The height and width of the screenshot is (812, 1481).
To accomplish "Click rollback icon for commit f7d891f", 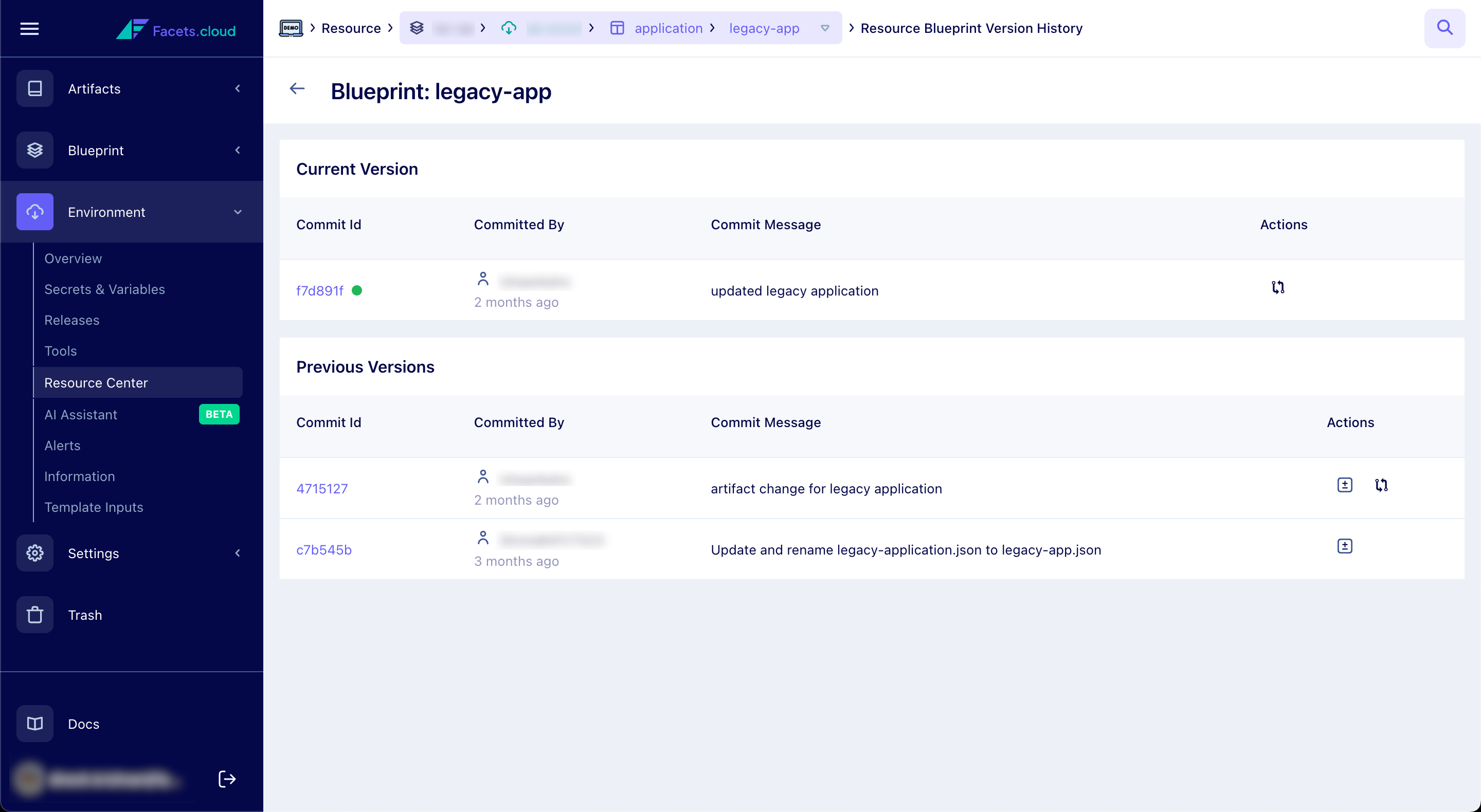I will [x=1277, y=287].
